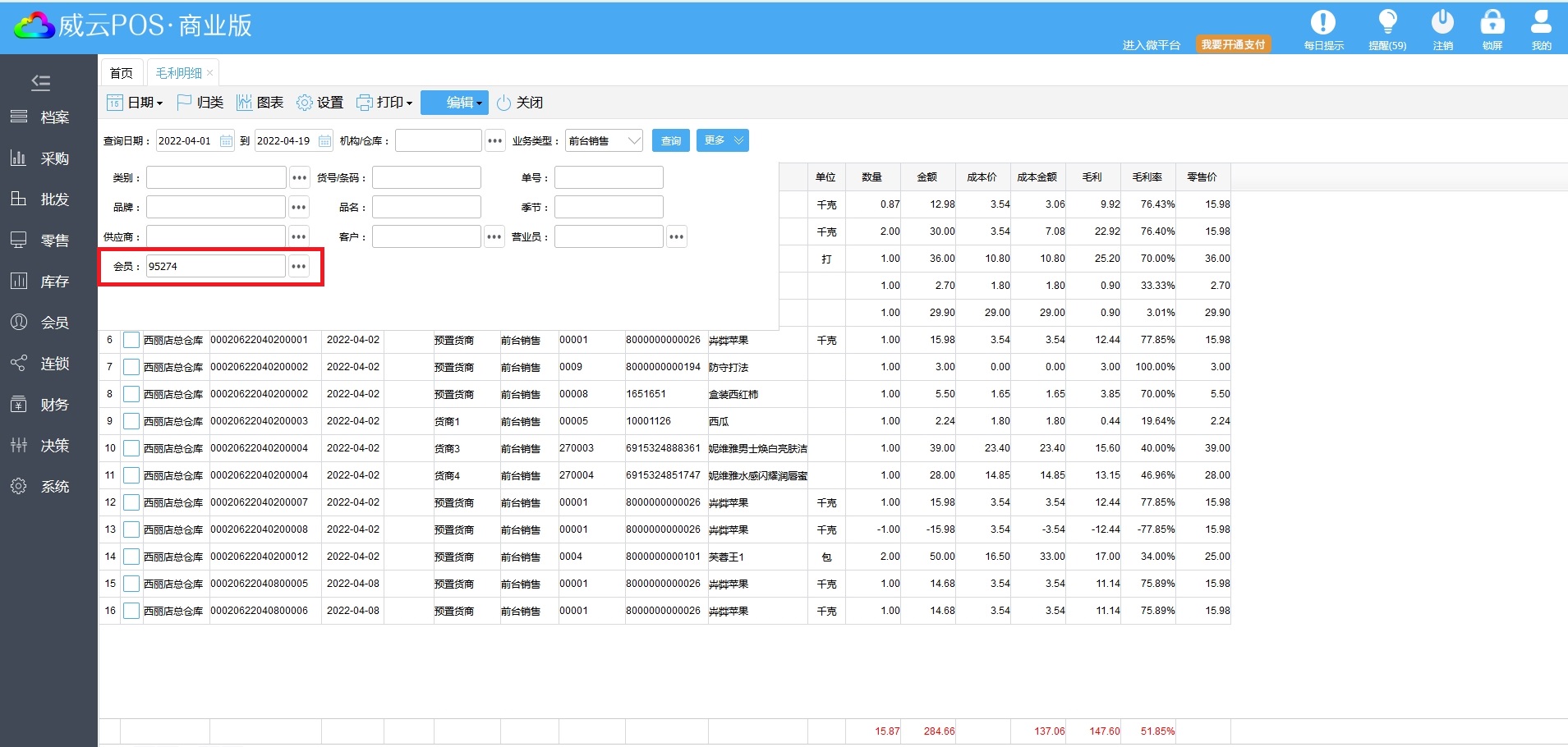Open the 库存 sidebar module
Screen dimensions: 1568x747
point(39,282)
